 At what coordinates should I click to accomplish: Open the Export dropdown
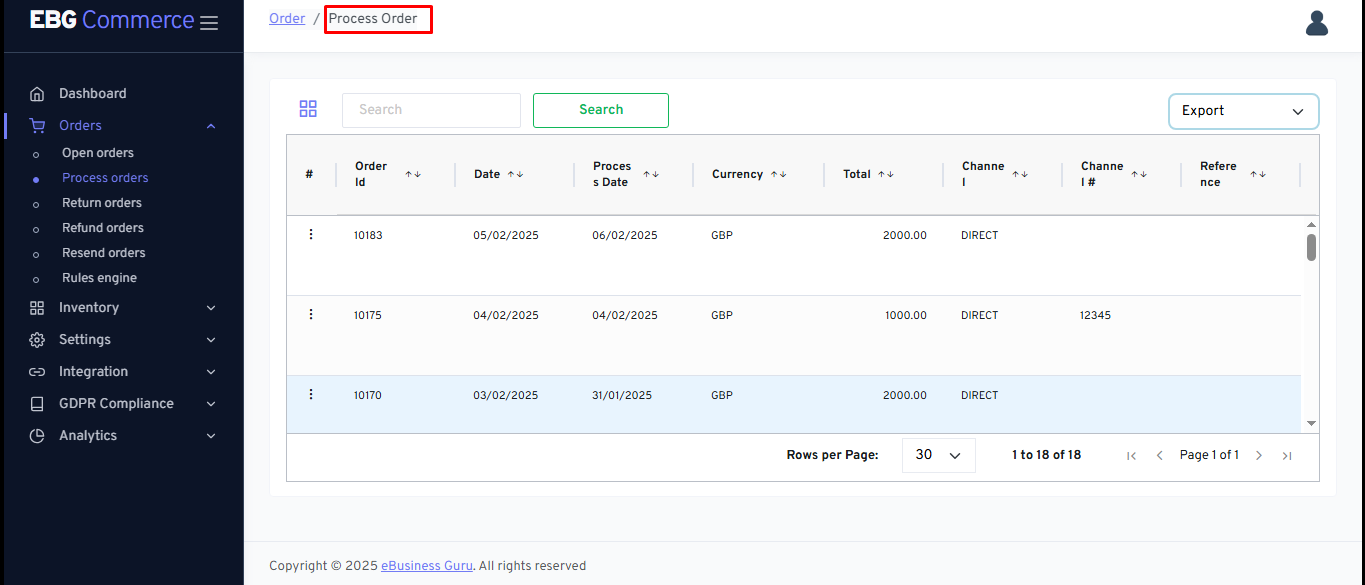coord(1243,111)
